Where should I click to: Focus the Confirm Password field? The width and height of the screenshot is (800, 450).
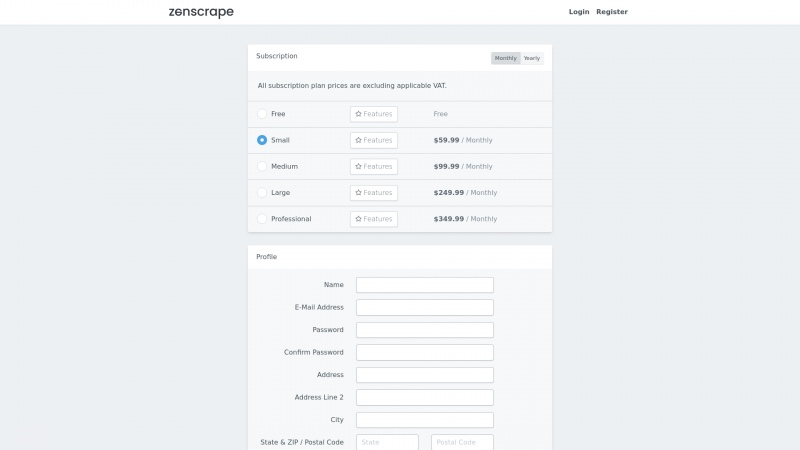[425, 352]
